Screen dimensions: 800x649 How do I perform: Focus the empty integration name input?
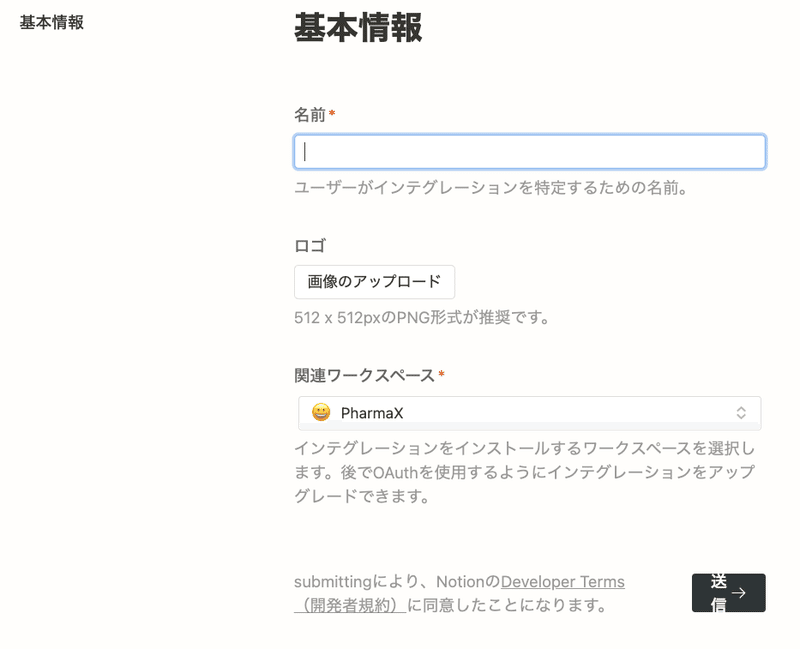[x=530, y=151]
